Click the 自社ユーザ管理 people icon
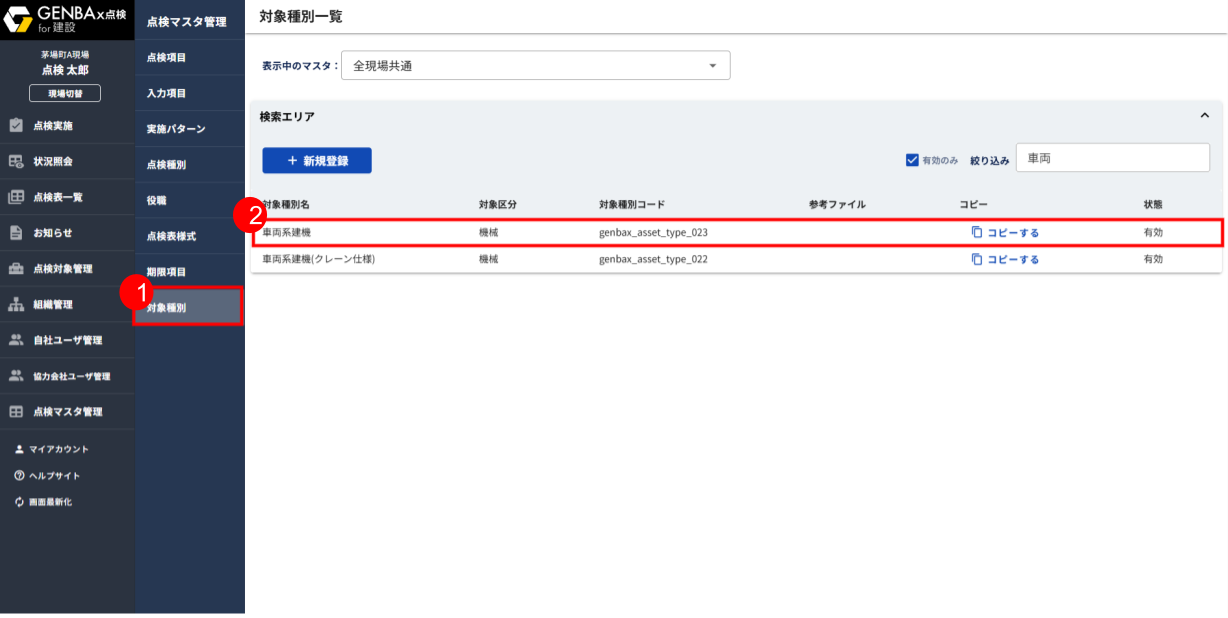 (16, 341)
